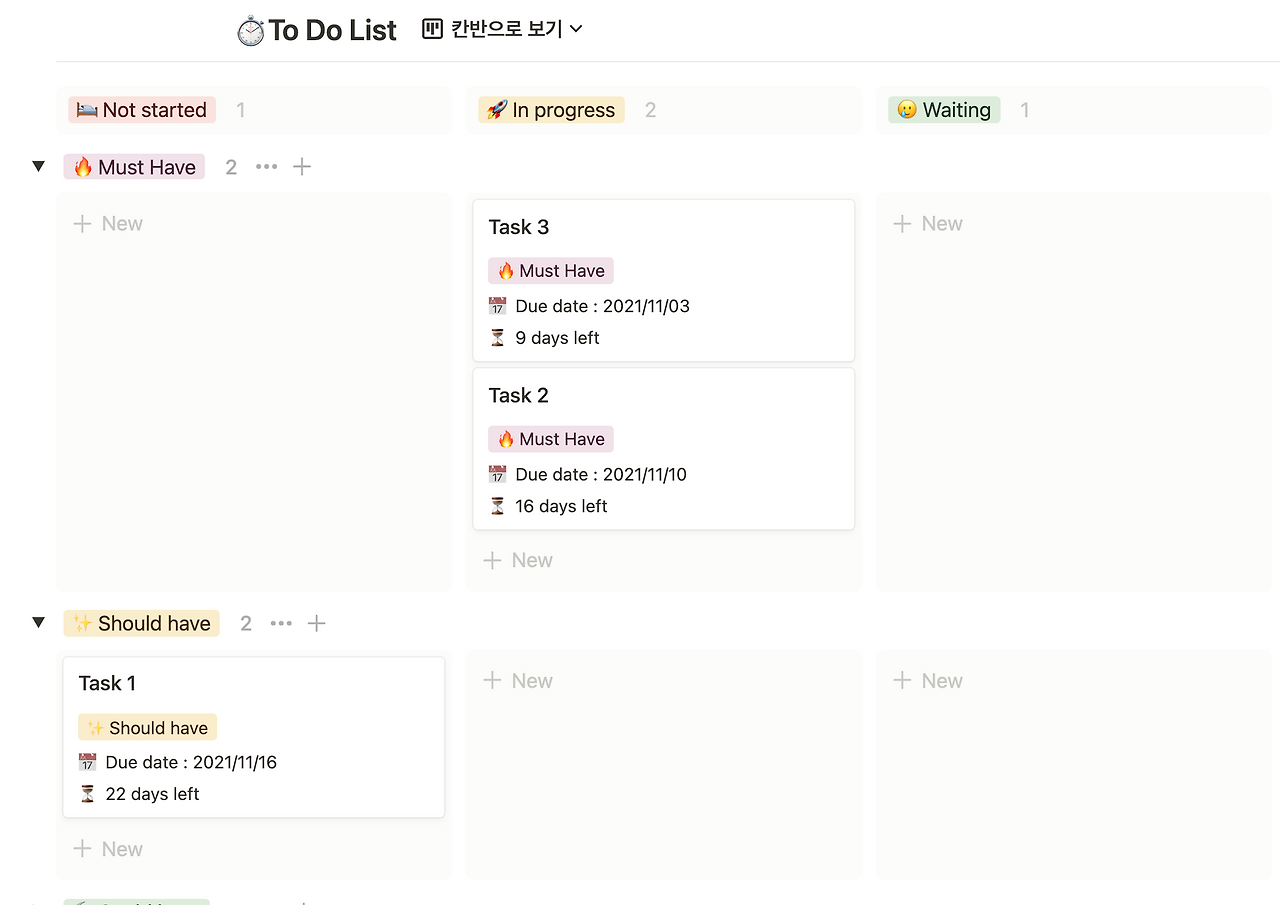Click the calendar icon on Task 3 card
This screenshot has width=1280, height=905.
tap(497, 306)
